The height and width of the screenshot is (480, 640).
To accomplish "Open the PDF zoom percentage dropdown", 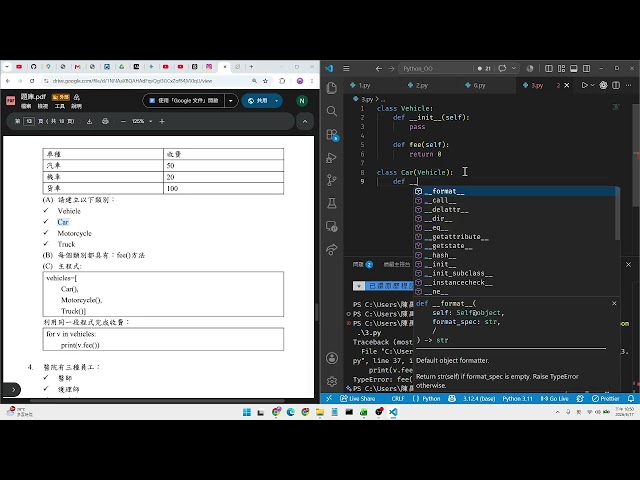I will point(151,121).
